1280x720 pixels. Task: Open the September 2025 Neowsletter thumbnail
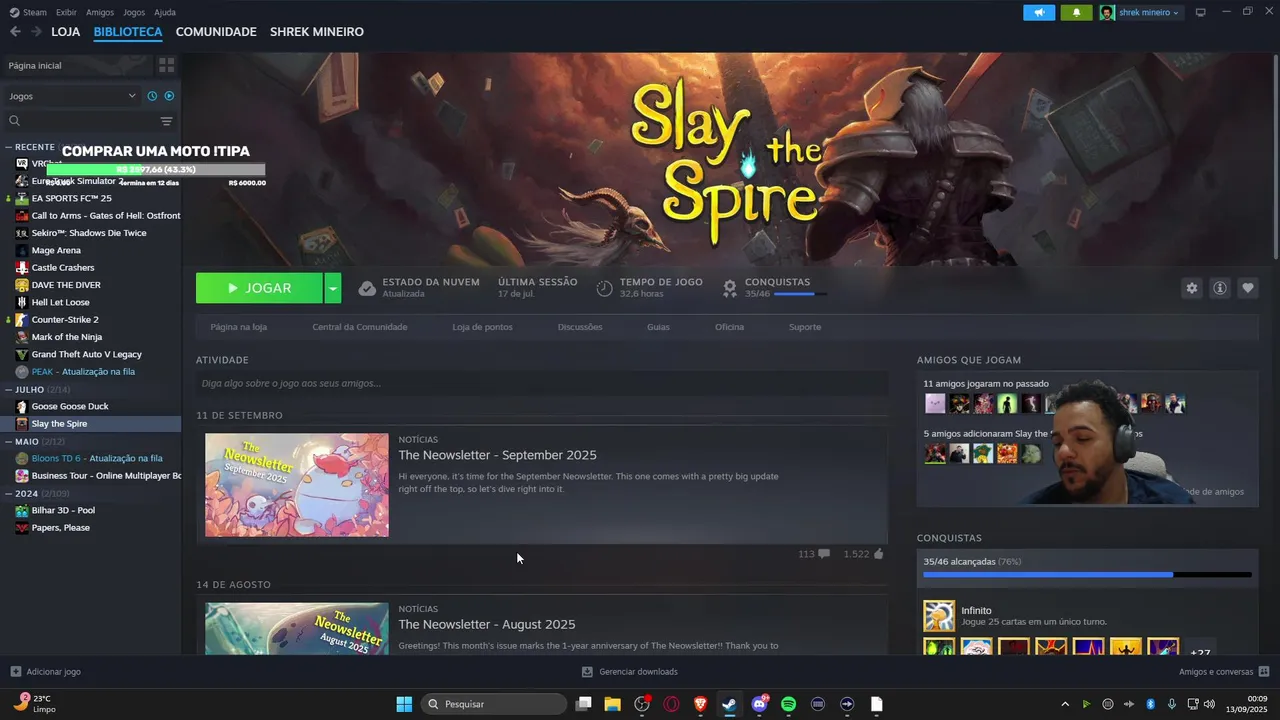point(297,485)
